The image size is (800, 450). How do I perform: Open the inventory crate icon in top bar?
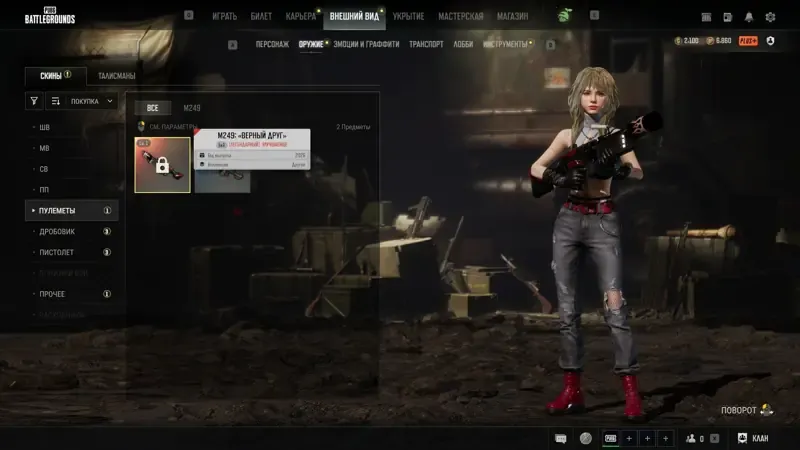pyautogui.click(x=706, y=17)
